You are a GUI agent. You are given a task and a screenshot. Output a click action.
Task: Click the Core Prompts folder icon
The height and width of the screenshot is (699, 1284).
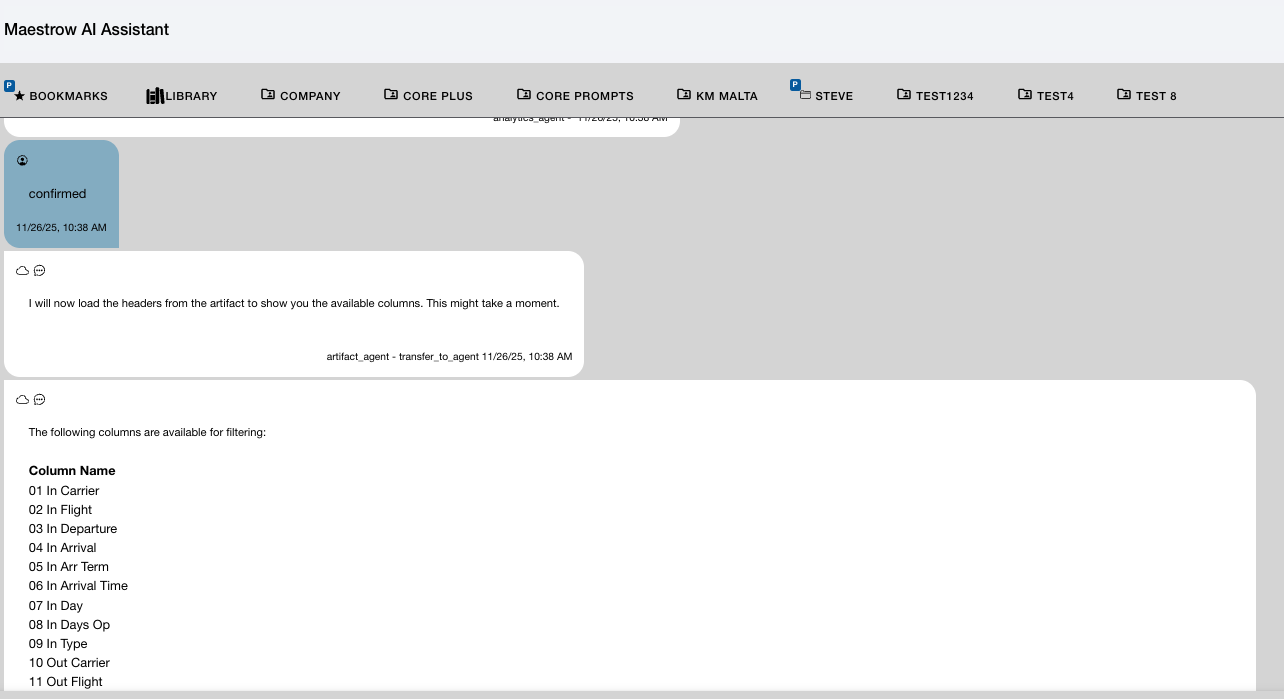[x=524, y=94]
